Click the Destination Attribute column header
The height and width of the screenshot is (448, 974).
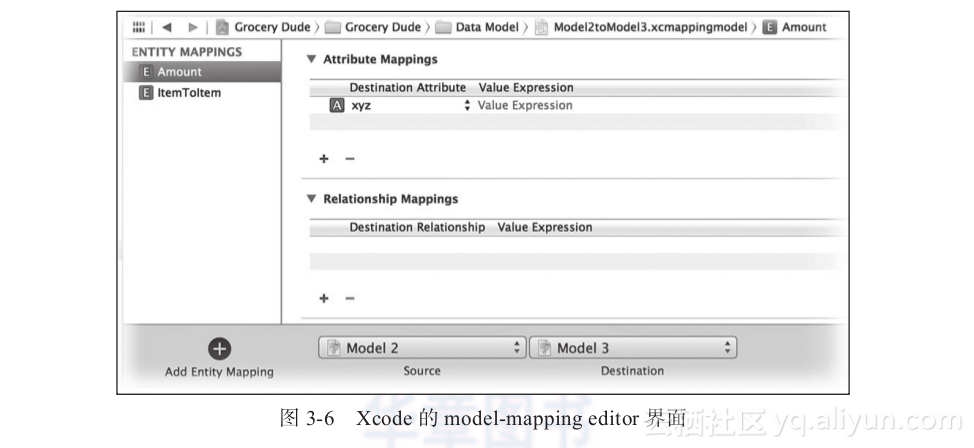(x=407, y=88)
